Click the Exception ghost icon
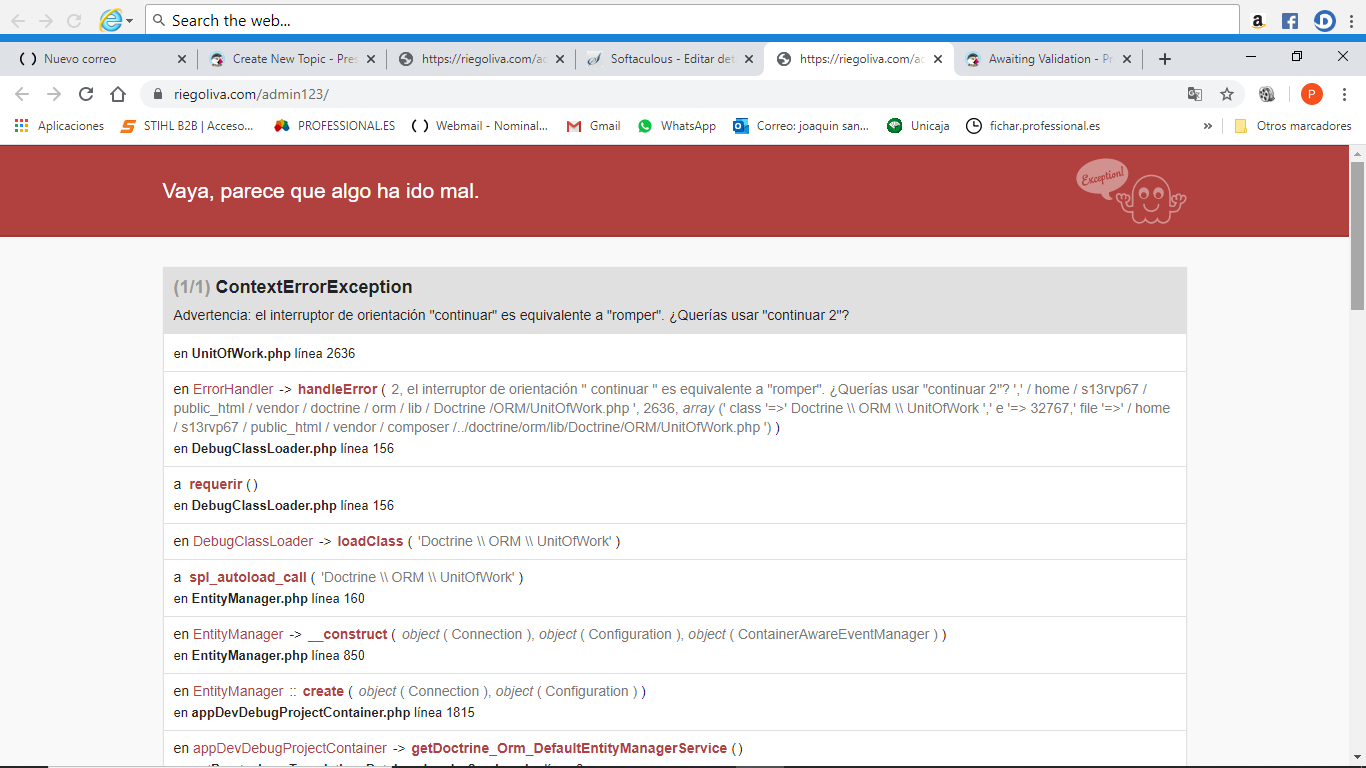 point(1131,191)
